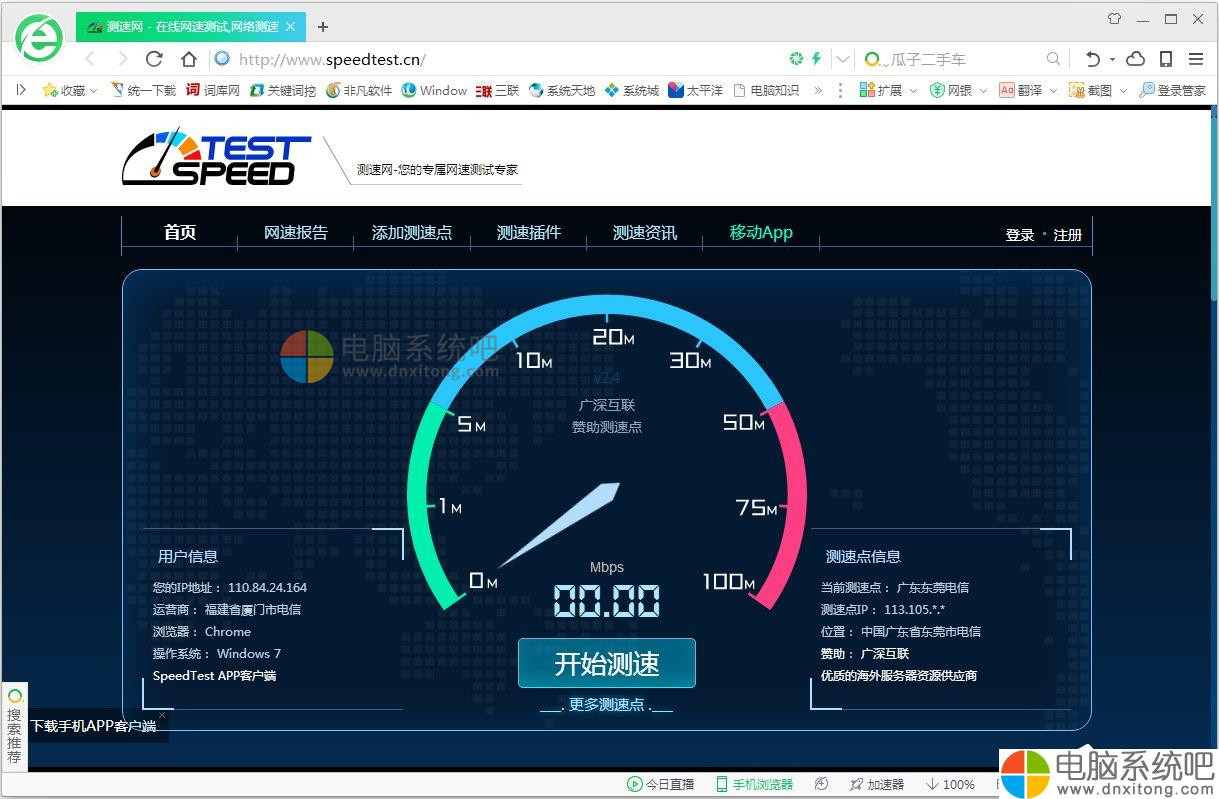The width and height of the screenshot is (1219, 799).
Task: Open the 系统城 bookmark
Action: pyautogui.click(x=632, y=90)
